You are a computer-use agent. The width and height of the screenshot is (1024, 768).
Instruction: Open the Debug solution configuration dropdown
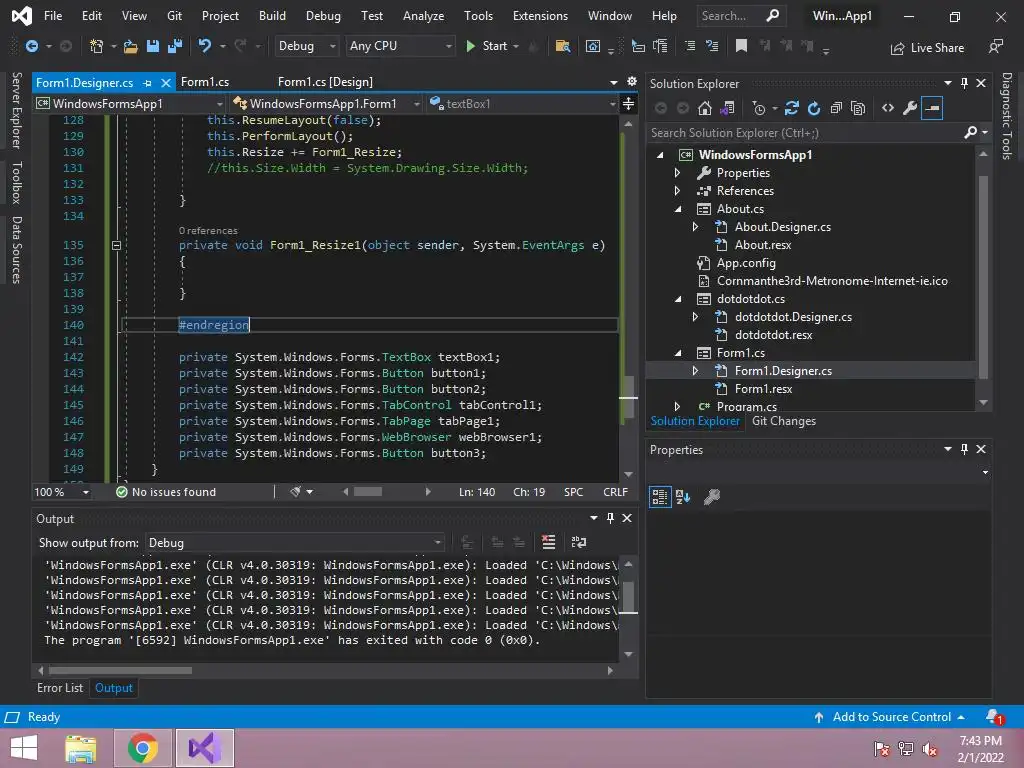pos(306,46)
